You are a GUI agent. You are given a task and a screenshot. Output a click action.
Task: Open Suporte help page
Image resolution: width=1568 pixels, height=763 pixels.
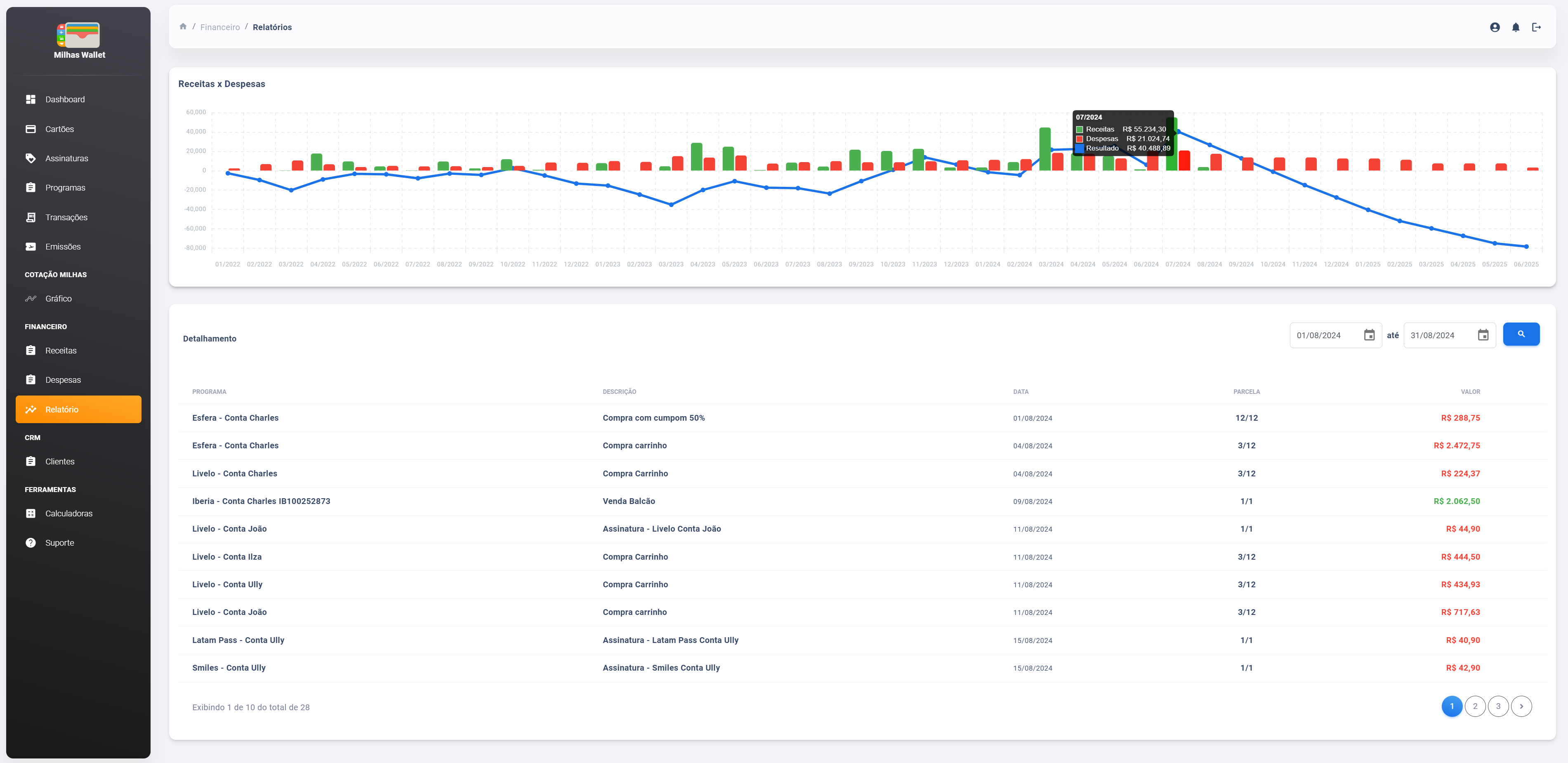pyautogui.click(x=60, y=543)
